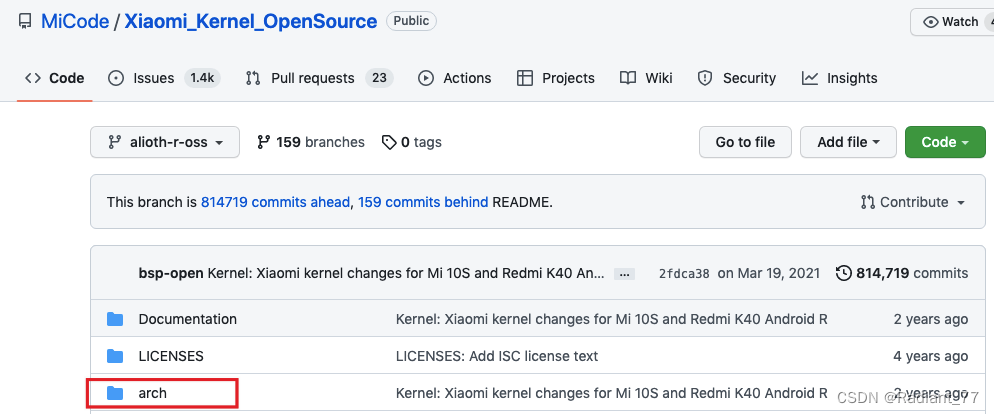994x414 pixels.
Task: Click the arch folder icon
Action: click(x=115, y=393)
